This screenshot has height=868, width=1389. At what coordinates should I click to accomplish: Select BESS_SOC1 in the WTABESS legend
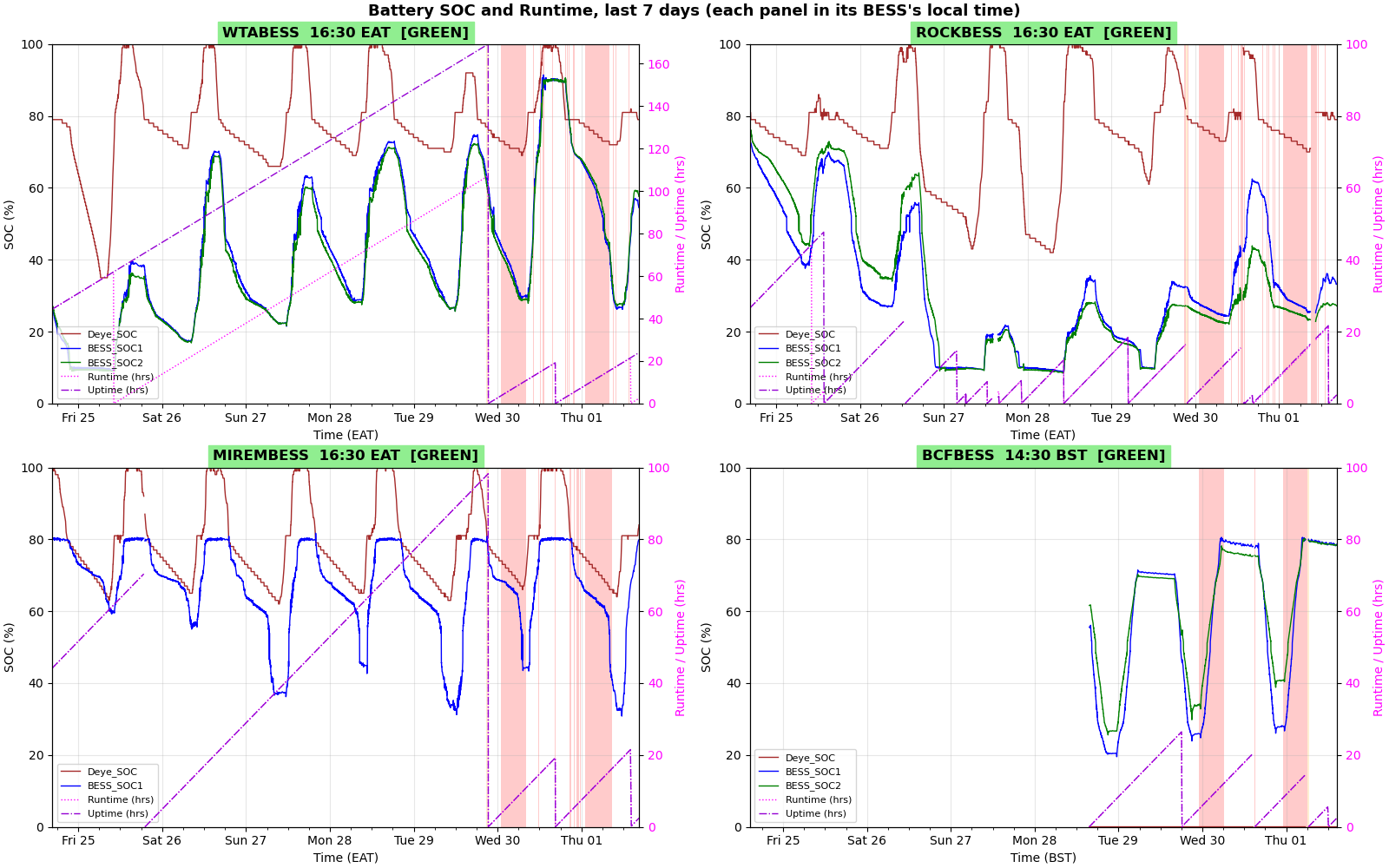tap(115, 349)
